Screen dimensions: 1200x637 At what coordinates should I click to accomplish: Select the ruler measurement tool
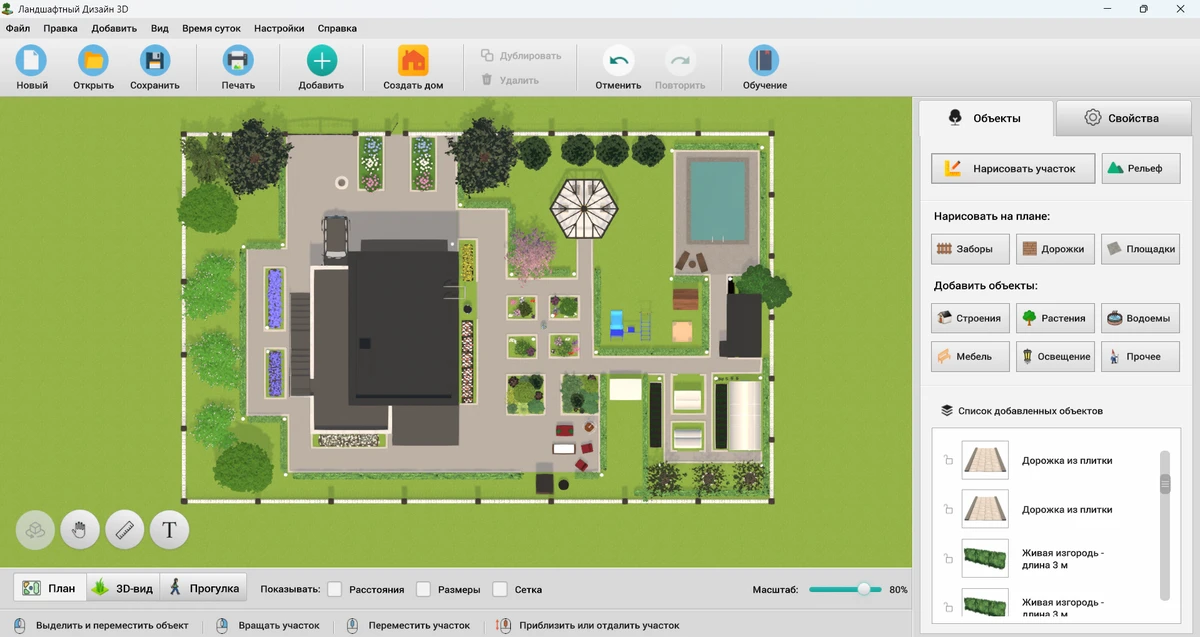pyautogui.click(x=125, y=529)
